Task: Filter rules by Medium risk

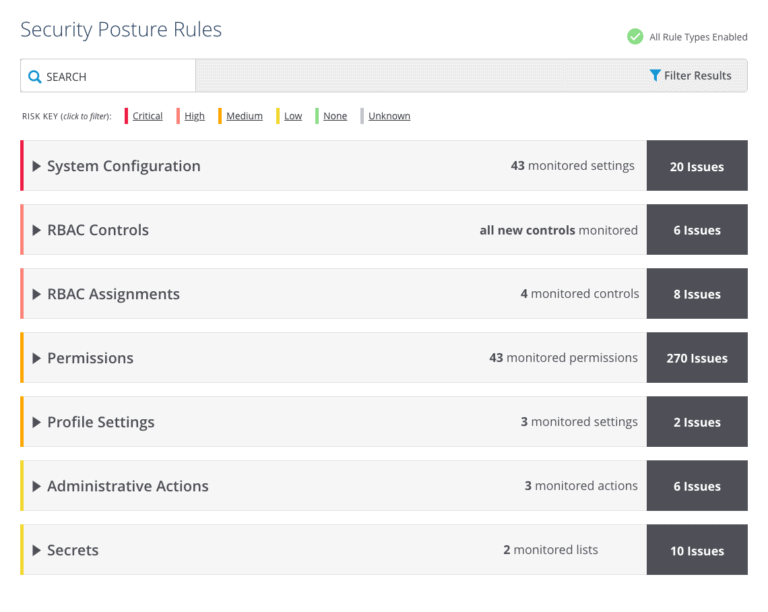Action: pyautogui.click(x=244, y=116)
